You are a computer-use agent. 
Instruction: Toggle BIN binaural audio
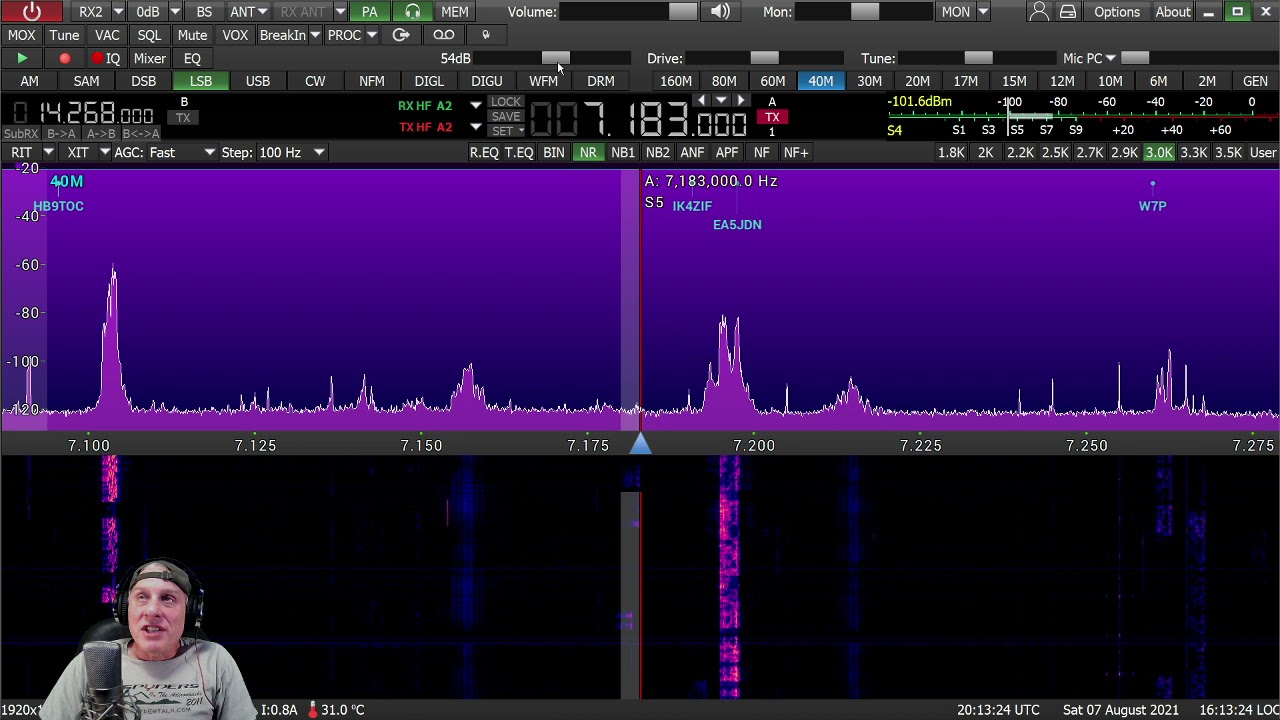pos(553,152)
